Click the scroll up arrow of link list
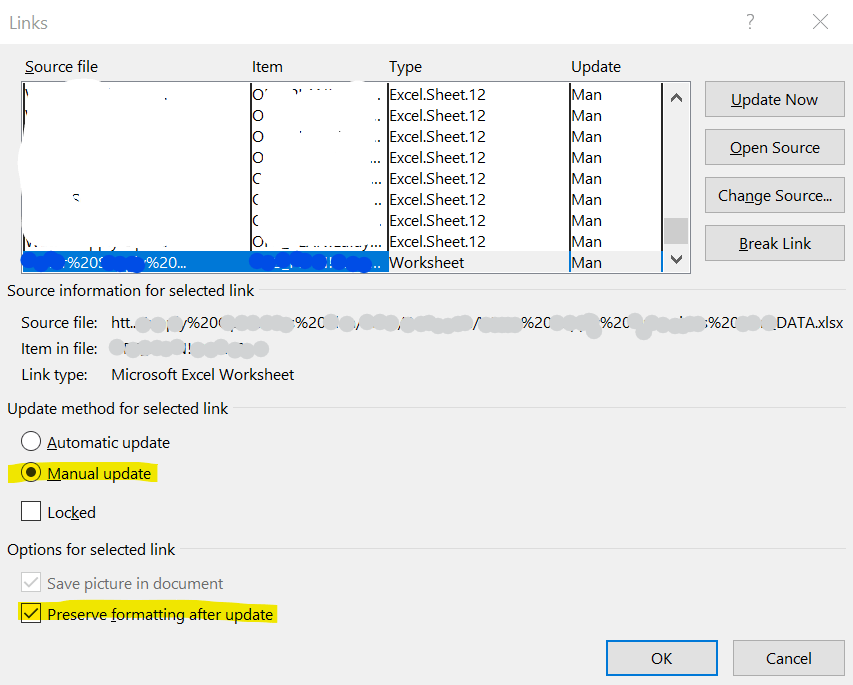853x685 pixels. pyautogui.click(x=676, y=98)
